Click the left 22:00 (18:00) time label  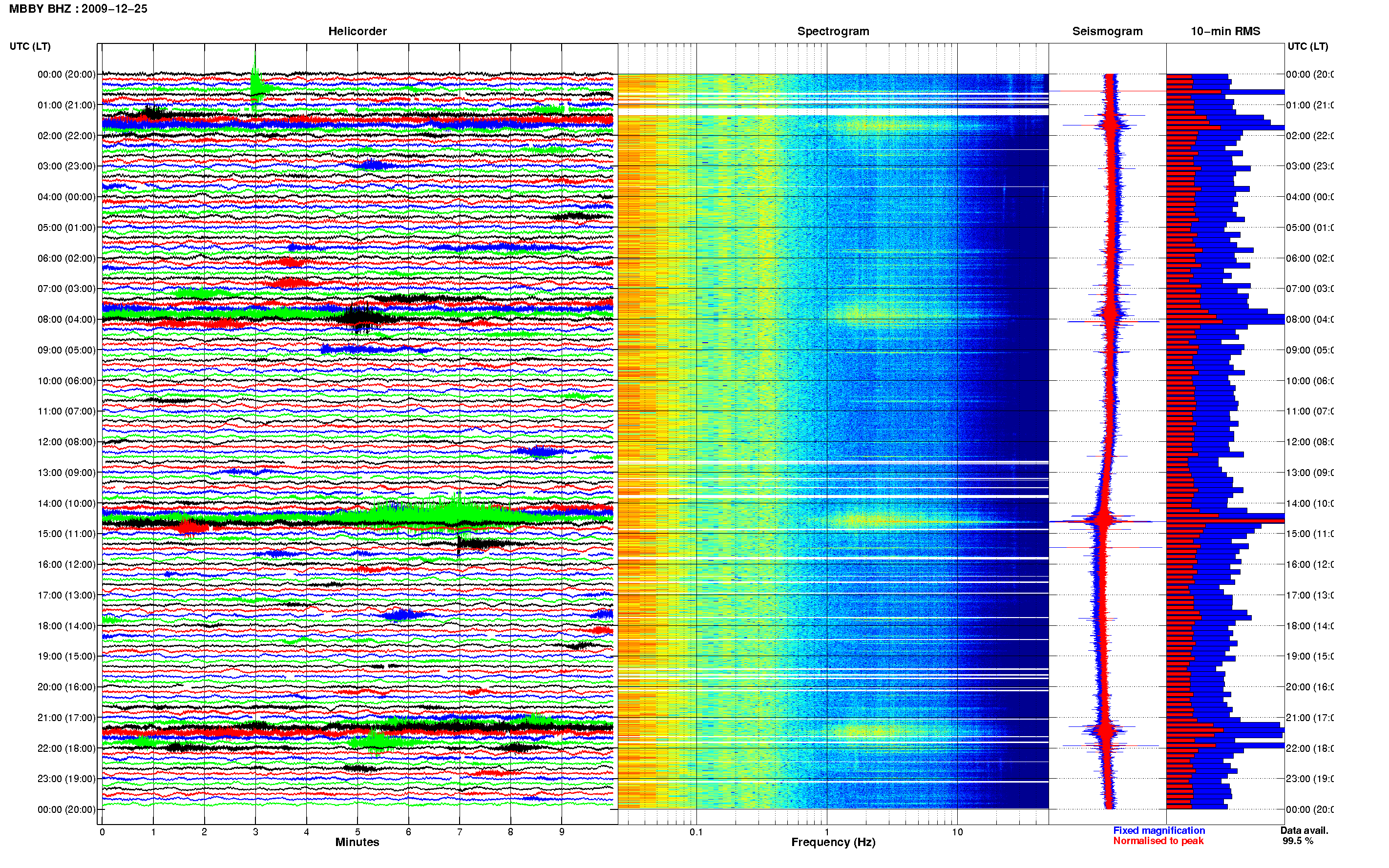(x=66, y=748)
